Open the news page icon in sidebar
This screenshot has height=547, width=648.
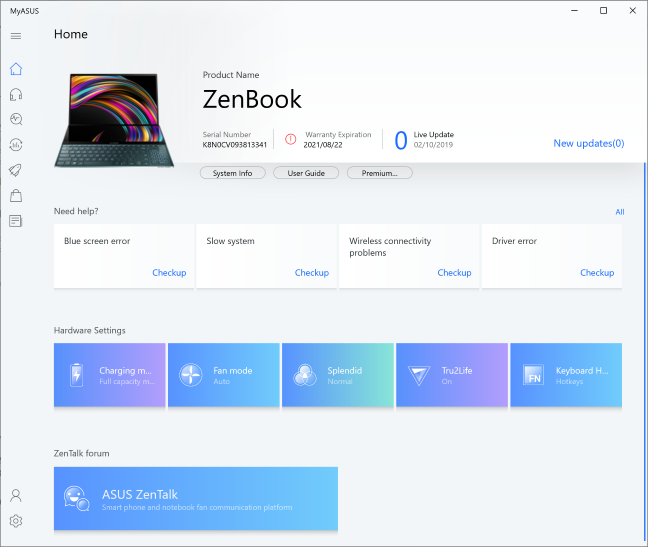16,221
